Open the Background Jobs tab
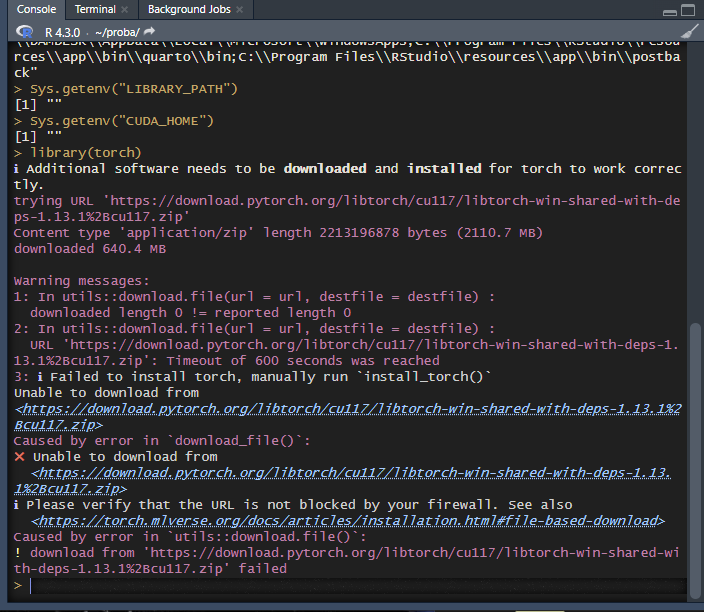 click(189, 9)
